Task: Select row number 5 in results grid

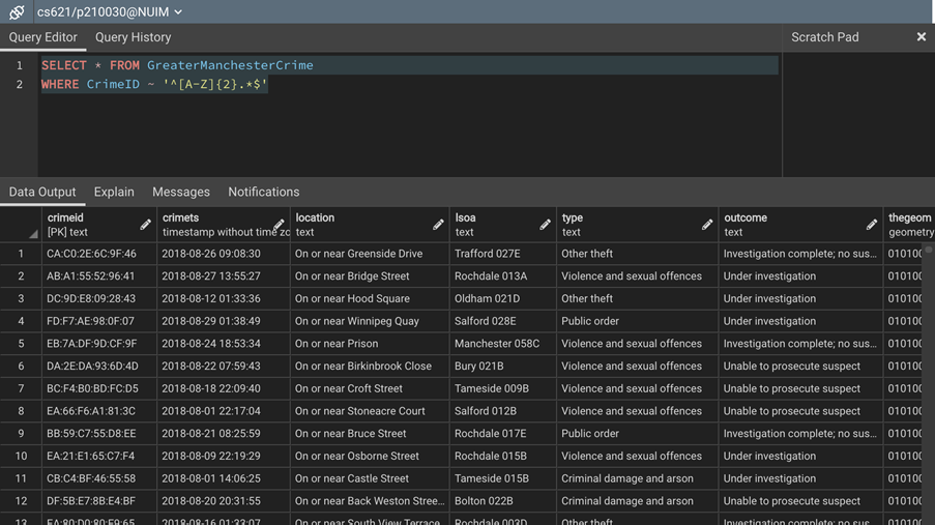Action: pos(20,344)
